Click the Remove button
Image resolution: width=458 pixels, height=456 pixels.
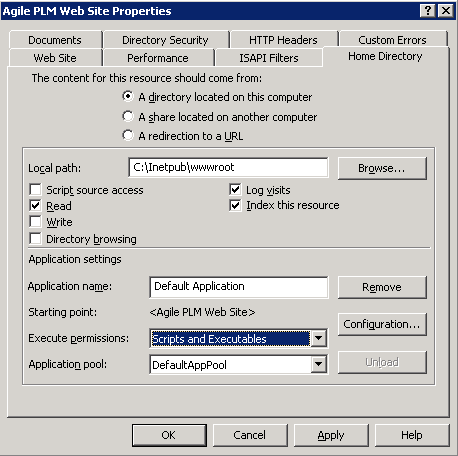[382, 287]
